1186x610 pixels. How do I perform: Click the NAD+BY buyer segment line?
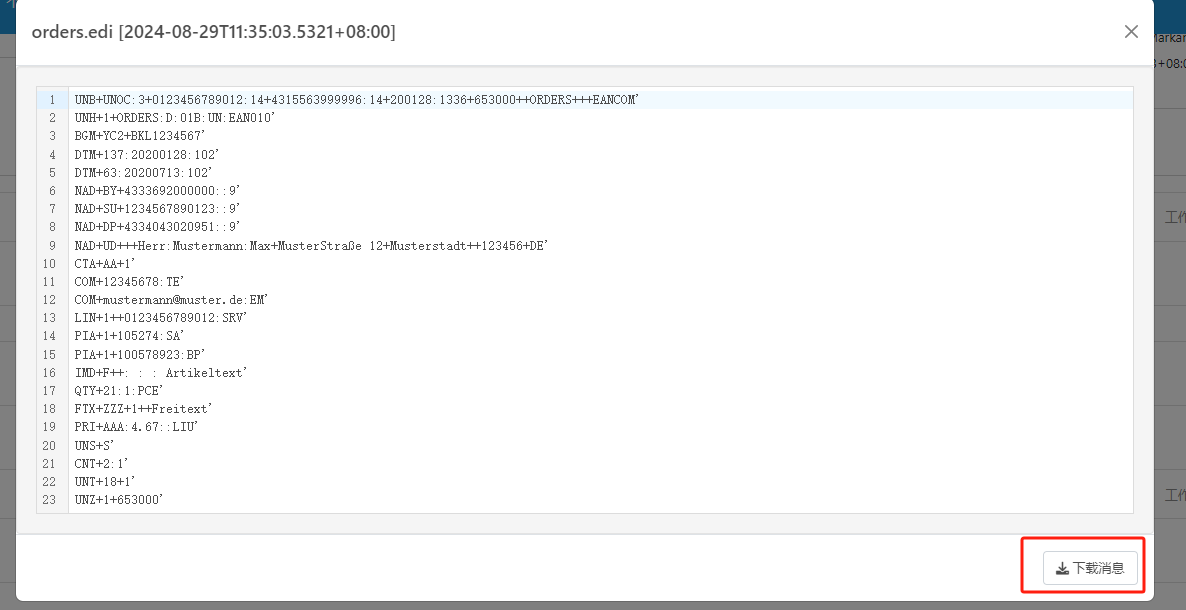click(157, 191)
